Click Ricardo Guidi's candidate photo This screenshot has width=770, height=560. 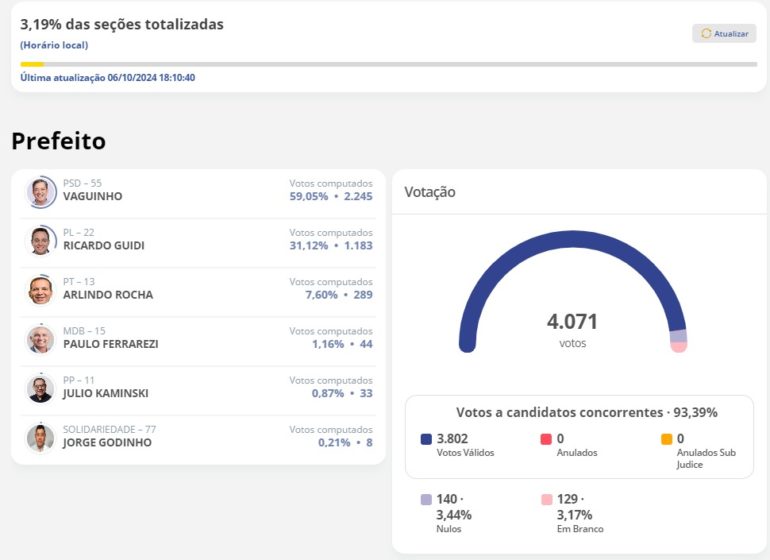(x=41, y=240)
